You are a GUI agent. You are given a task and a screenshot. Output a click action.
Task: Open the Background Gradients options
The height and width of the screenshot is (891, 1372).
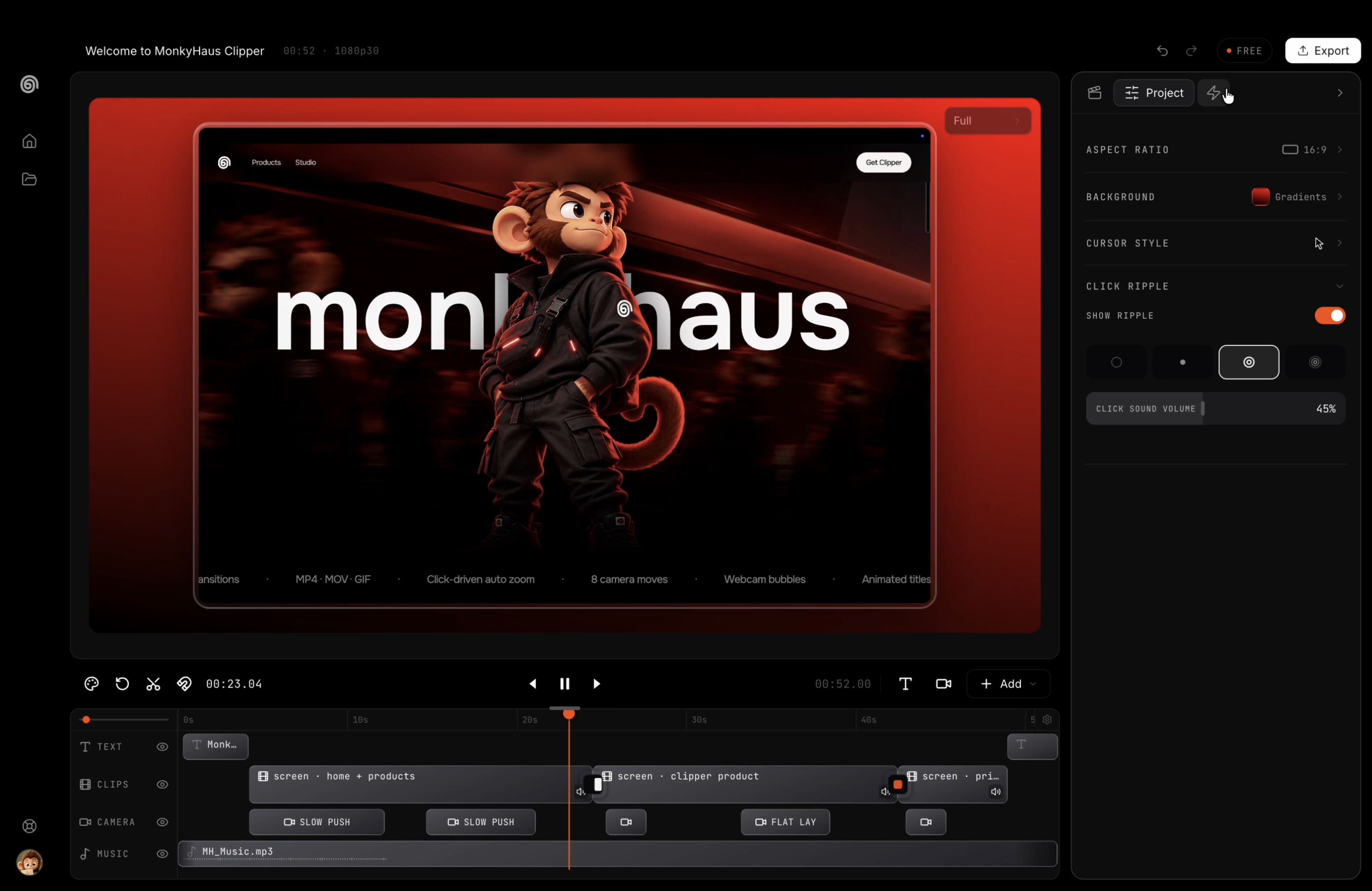(1215, 197)
